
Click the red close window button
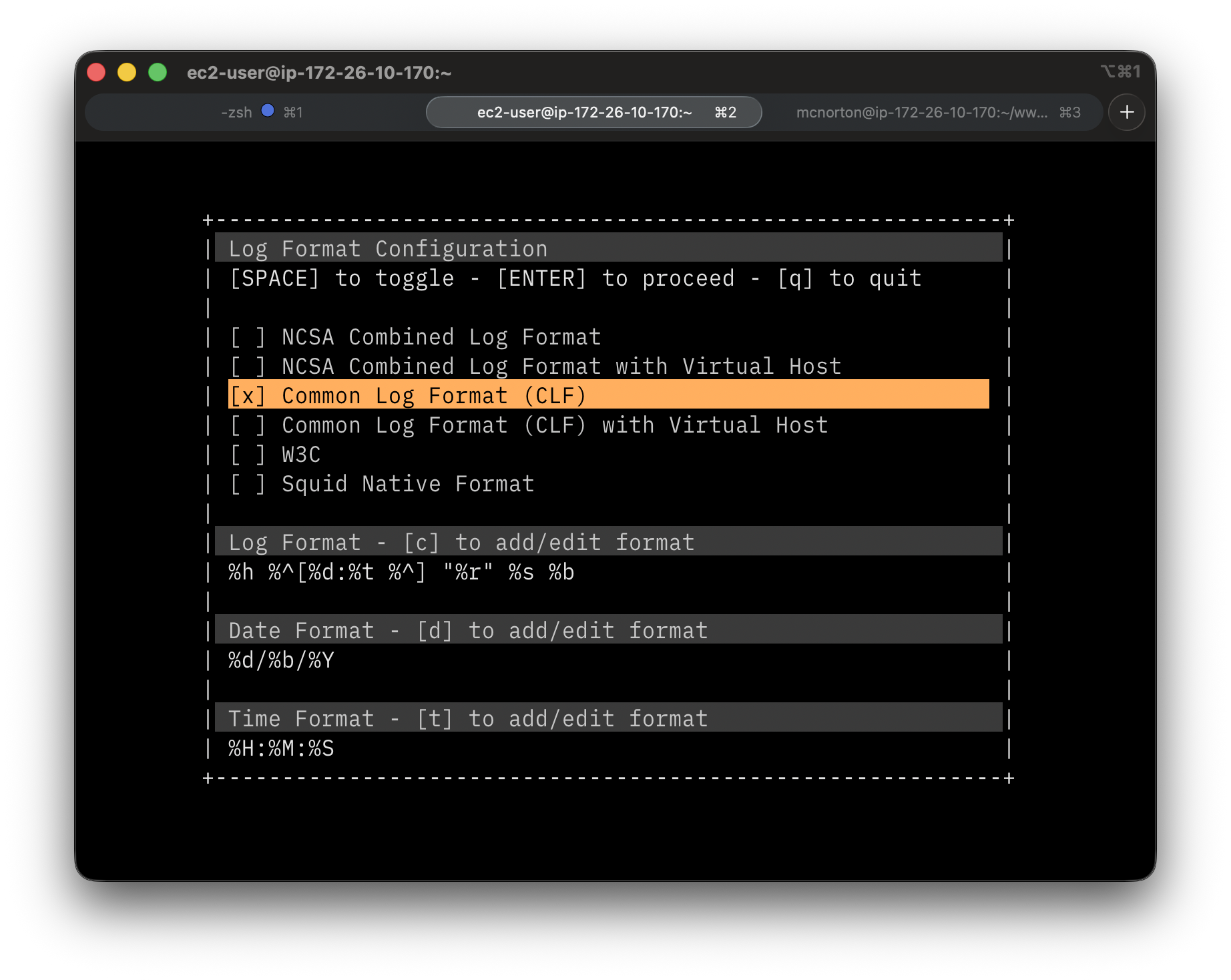pos(97,72)
